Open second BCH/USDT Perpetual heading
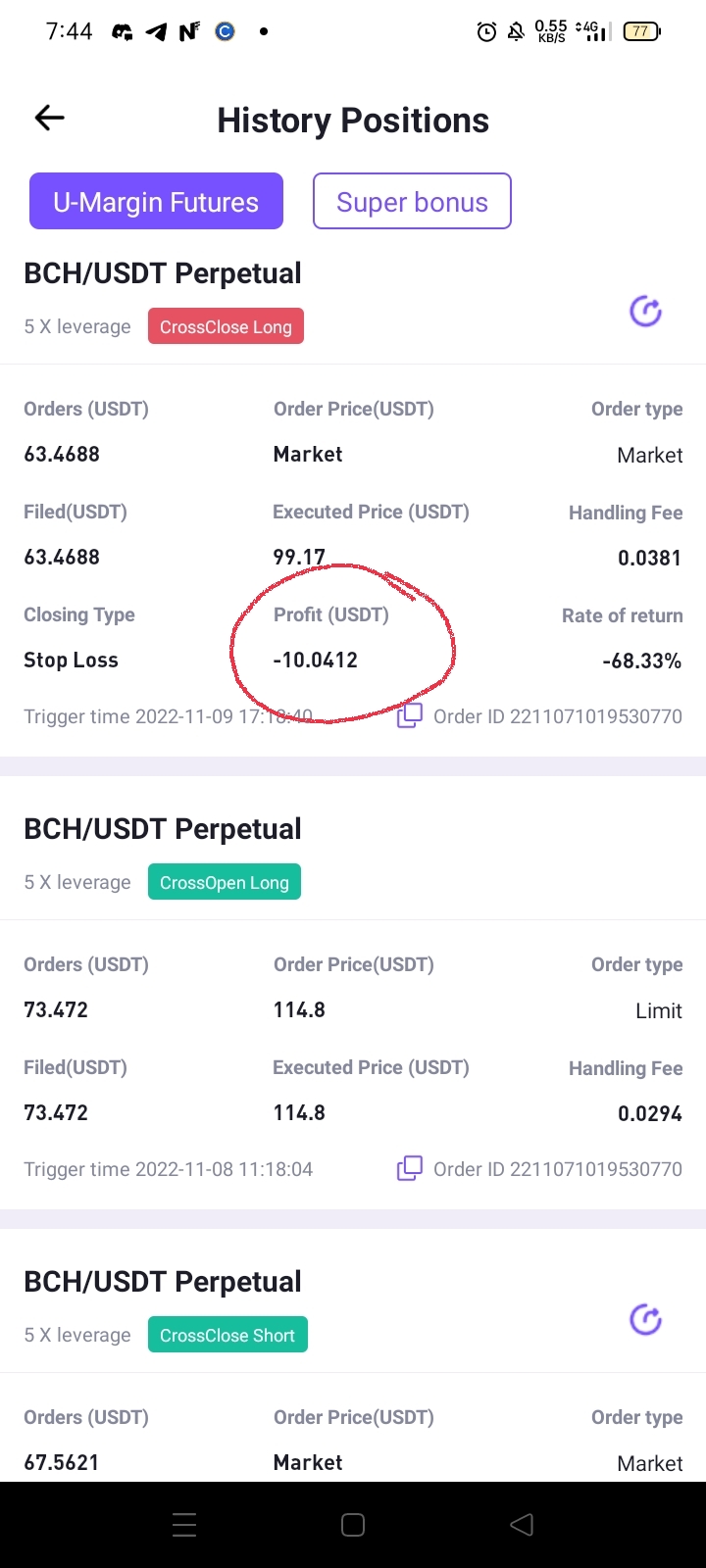 (163, 829)
